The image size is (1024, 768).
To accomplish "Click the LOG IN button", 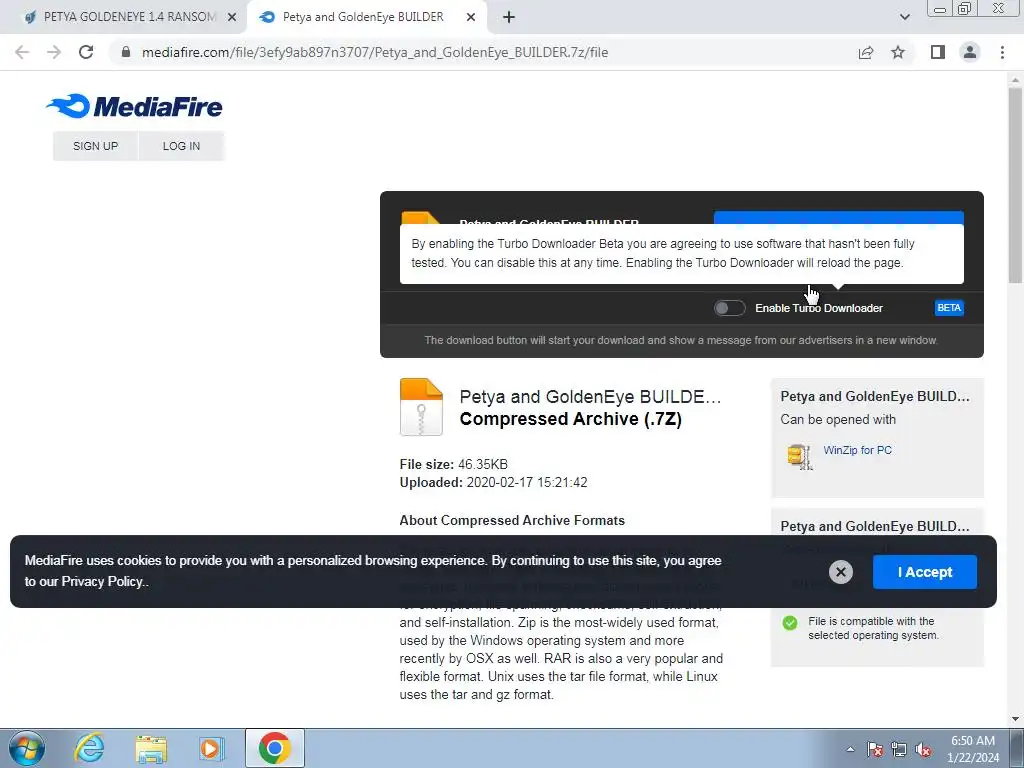I will point(182,146).
